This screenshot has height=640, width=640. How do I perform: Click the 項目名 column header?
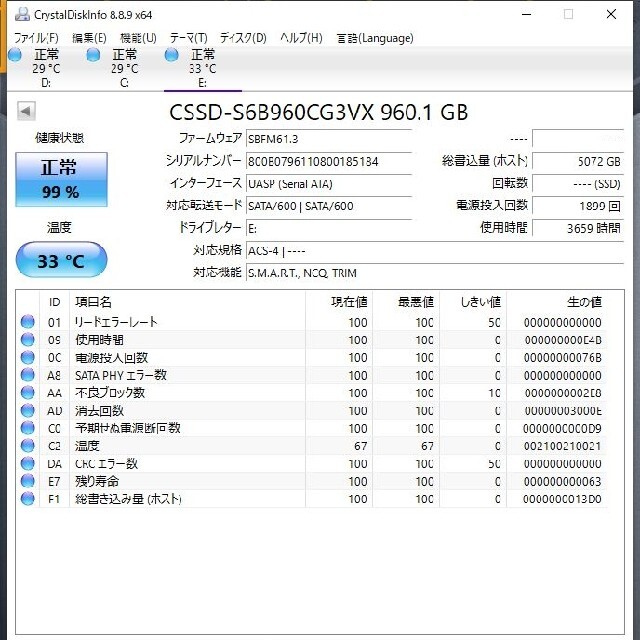(187, 302)
